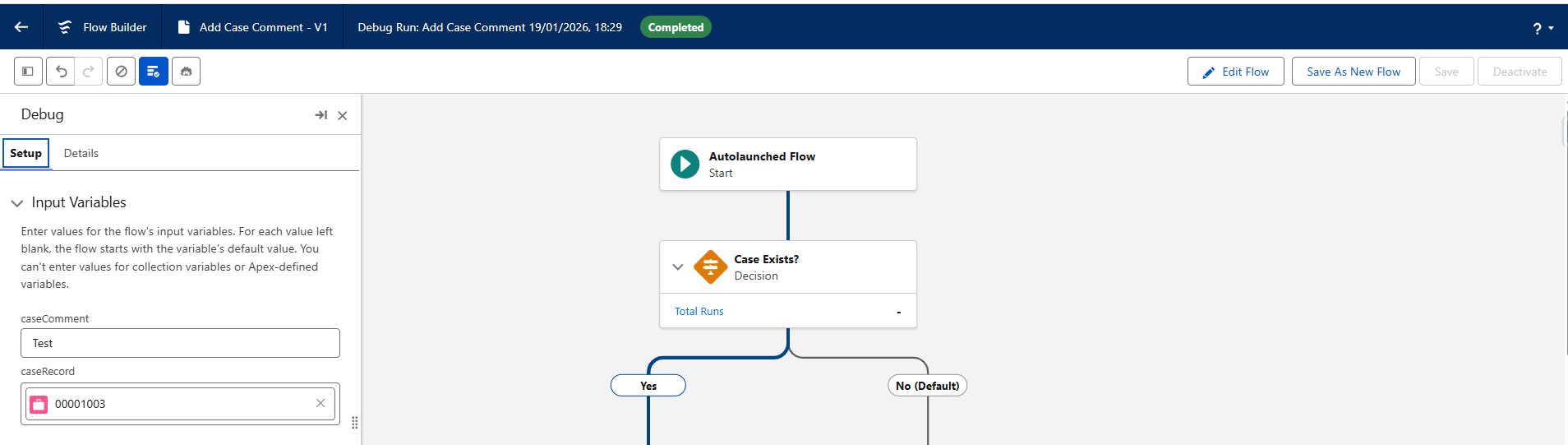
Task: Close the Debug panel
Action: pyautogui.click(x=343, y=115)
